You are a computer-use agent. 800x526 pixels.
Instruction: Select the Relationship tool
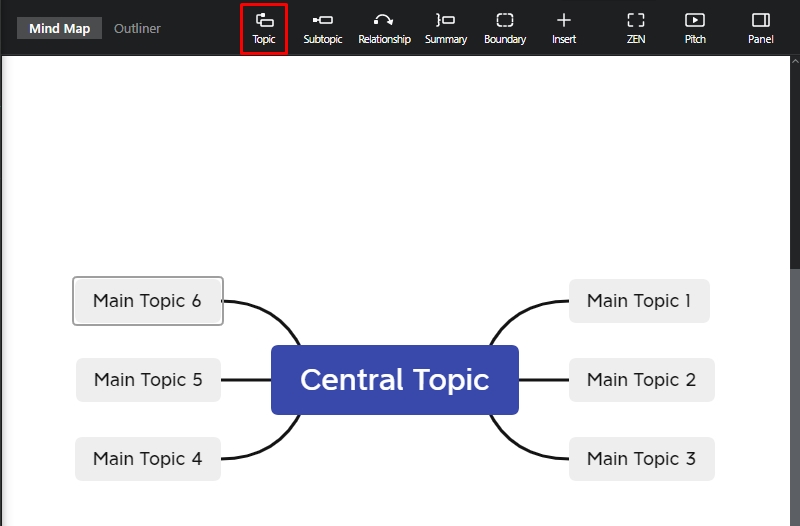coord(384,29)
